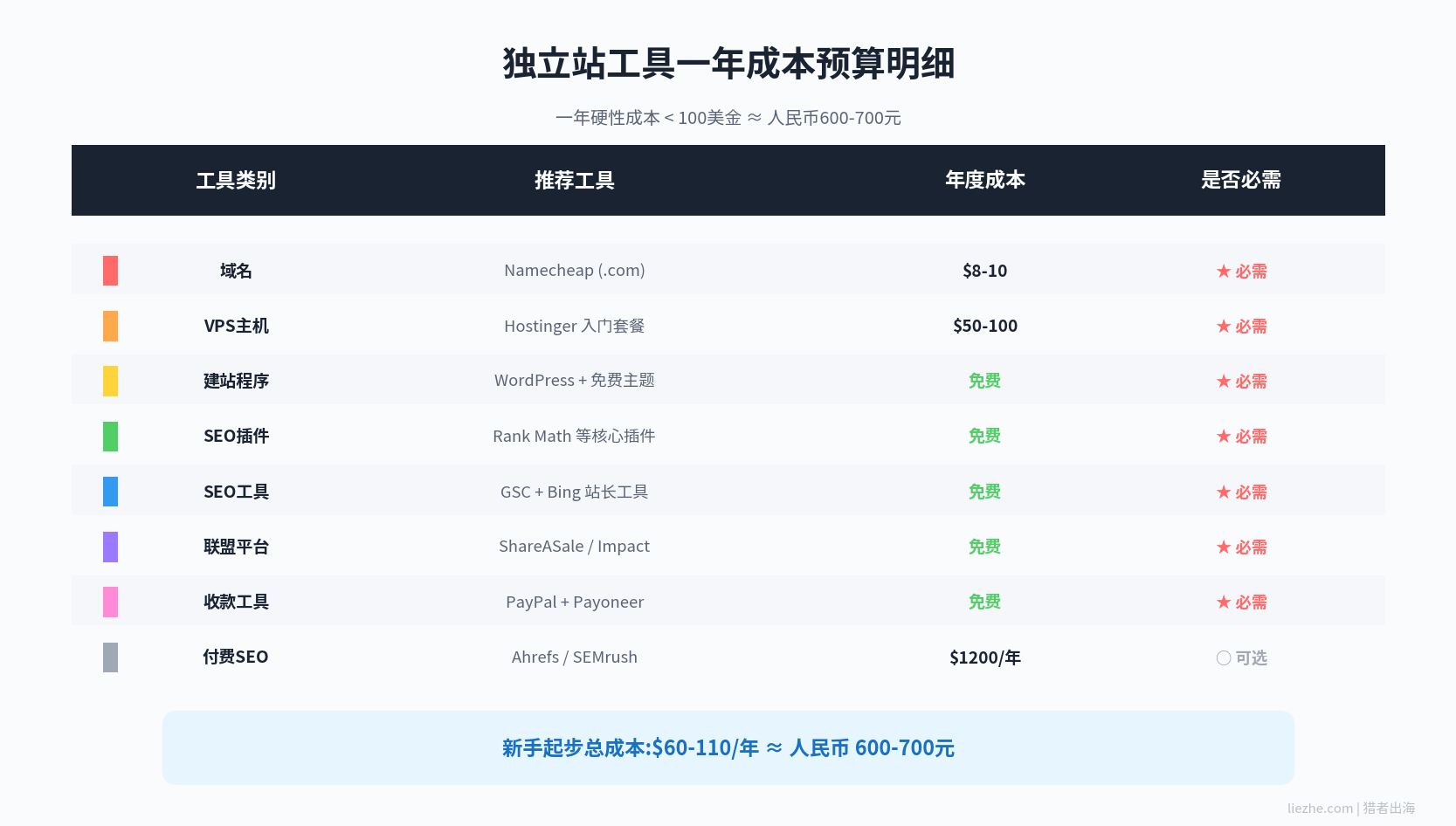This screenshot has height=826, width=1456.
Task: Select the 收款工具 category cell
Action: 236,602
